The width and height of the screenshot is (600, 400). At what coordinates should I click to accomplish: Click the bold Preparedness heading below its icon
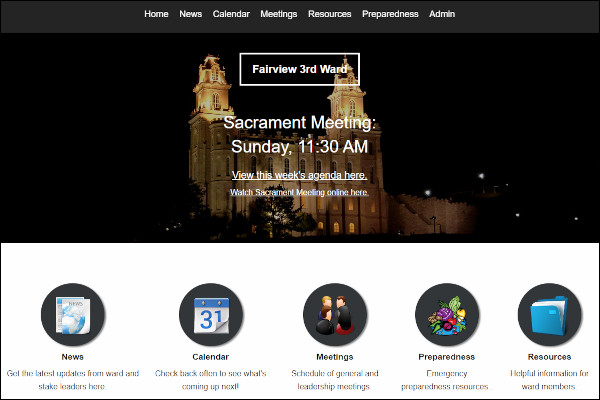pos(446,357)
